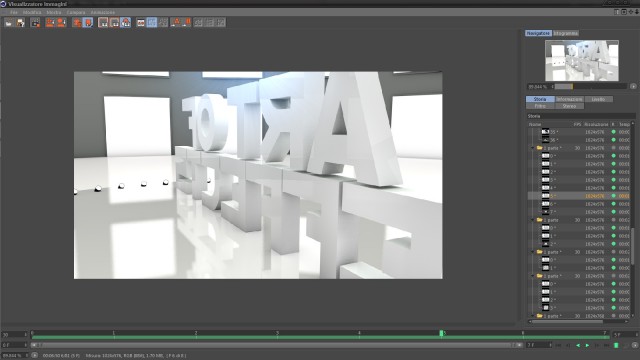Click the toolbar icon showing orange letter A
This screenshot has width=640, height=360.
coord(176,23)
